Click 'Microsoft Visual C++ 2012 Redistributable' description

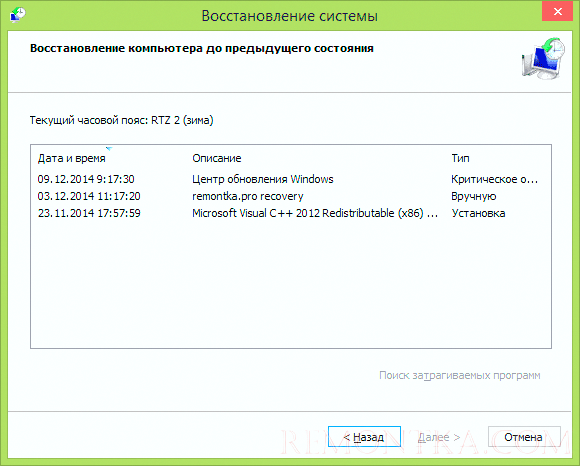(x=315, y=213)
